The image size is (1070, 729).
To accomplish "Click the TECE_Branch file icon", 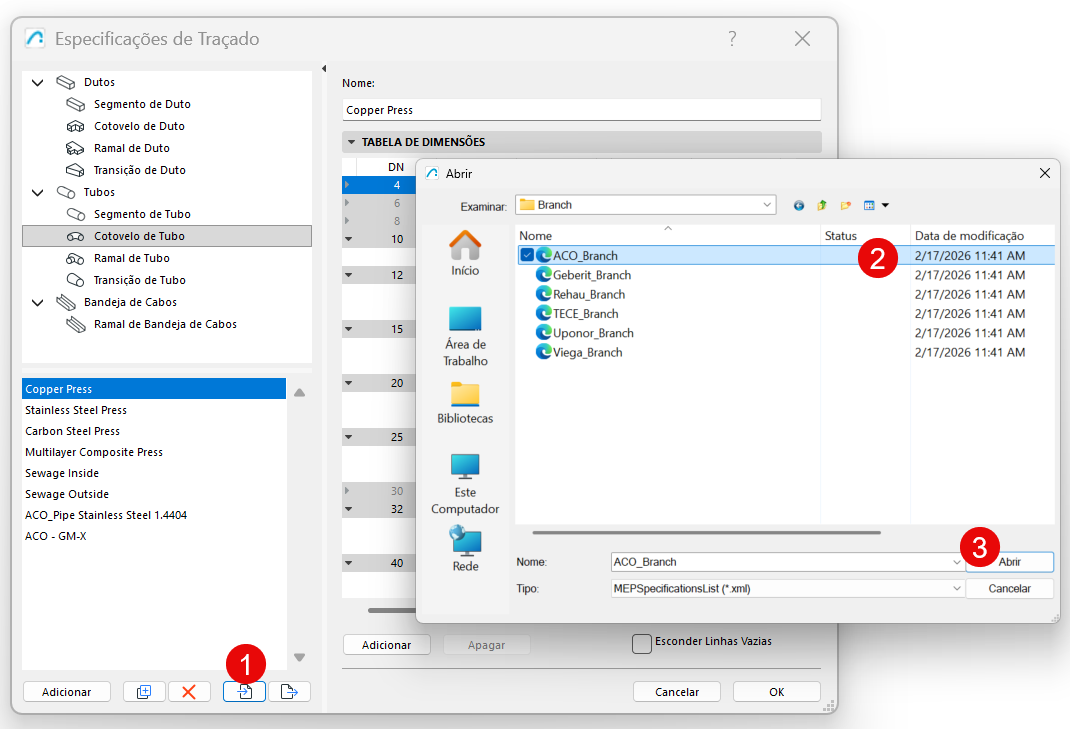I will [x=543, y=313].
